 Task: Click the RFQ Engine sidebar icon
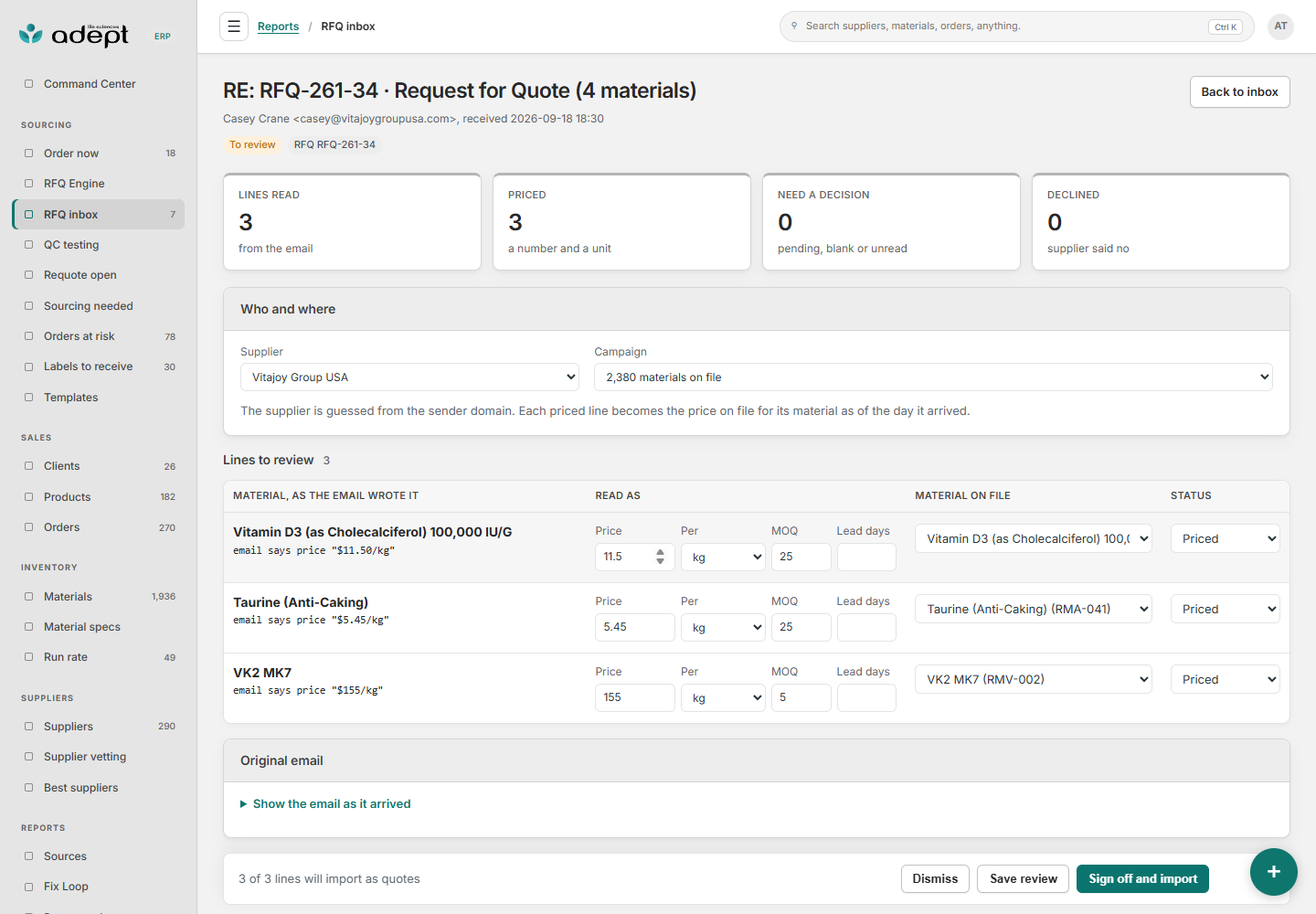(x=28, y=184)
